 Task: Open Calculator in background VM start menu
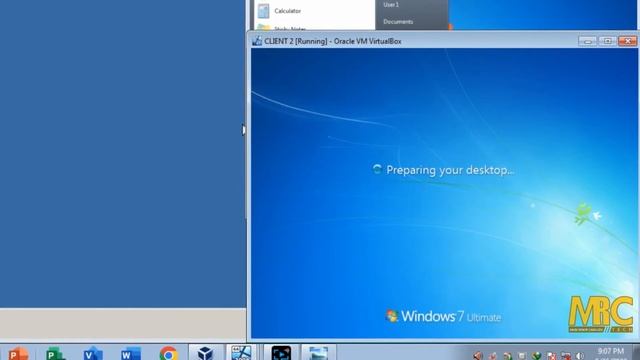[287, 11]
